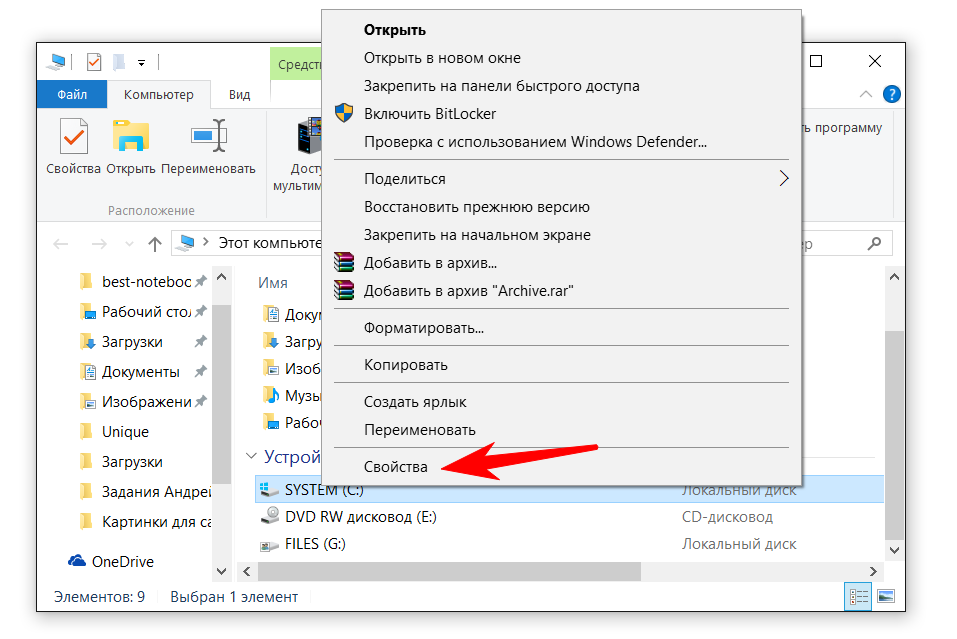Go up one folder level with the up arrow
Screen dimensions: 957x639
(x=154, y=243)
